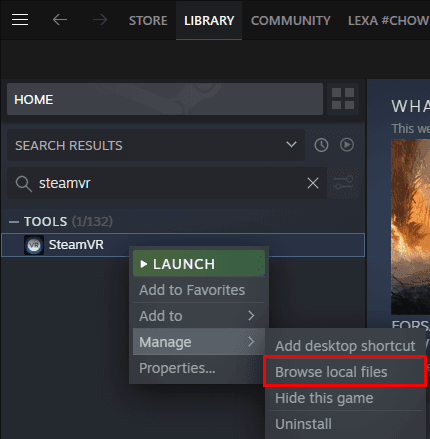Expand the SEARCH RESULTS dropdown
Screen dimensions: 430x439
tap(156, 145)
